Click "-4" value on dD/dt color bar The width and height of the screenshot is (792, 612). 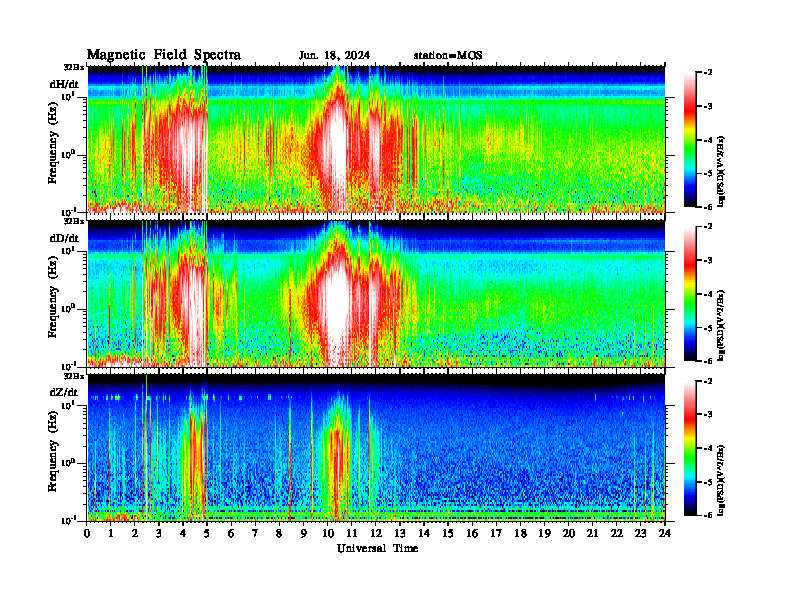coord(708,294)
